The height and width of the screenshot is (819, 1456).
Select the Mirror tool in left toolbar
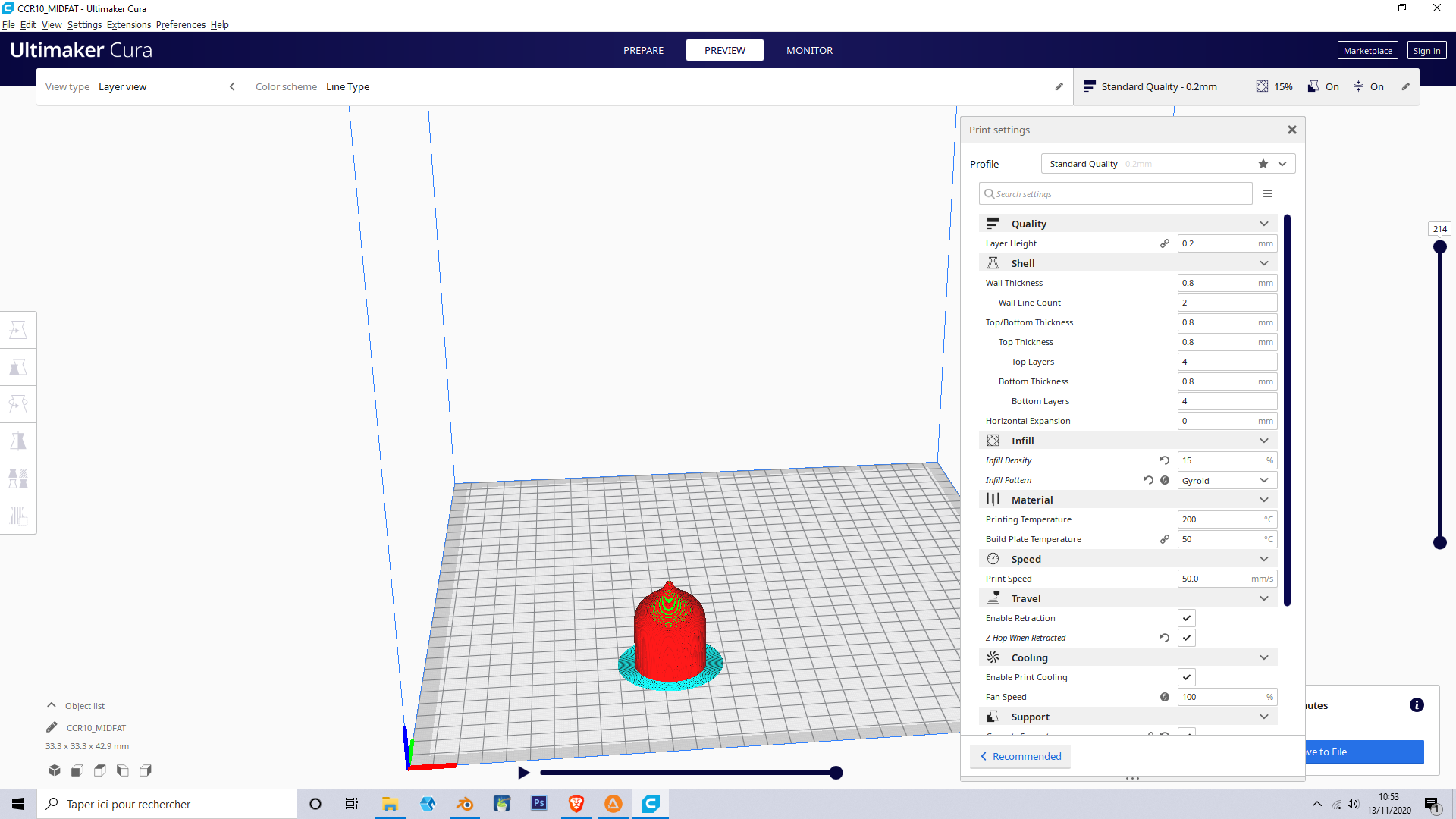18,441
